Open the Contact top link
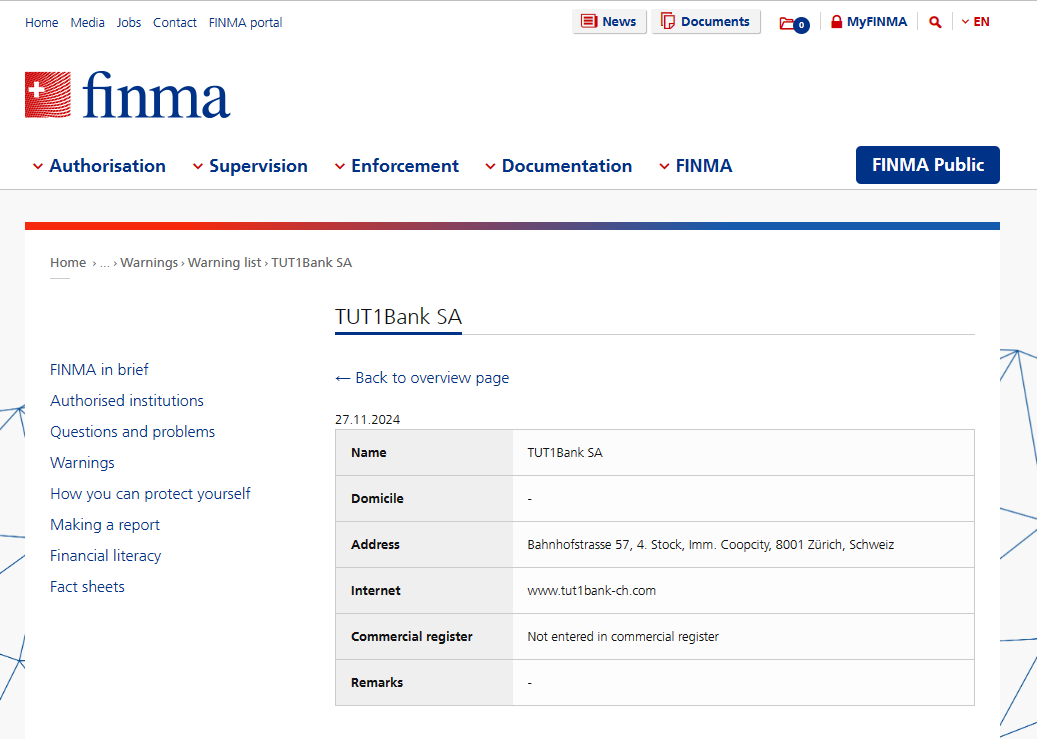 click(x=175, y=22)
